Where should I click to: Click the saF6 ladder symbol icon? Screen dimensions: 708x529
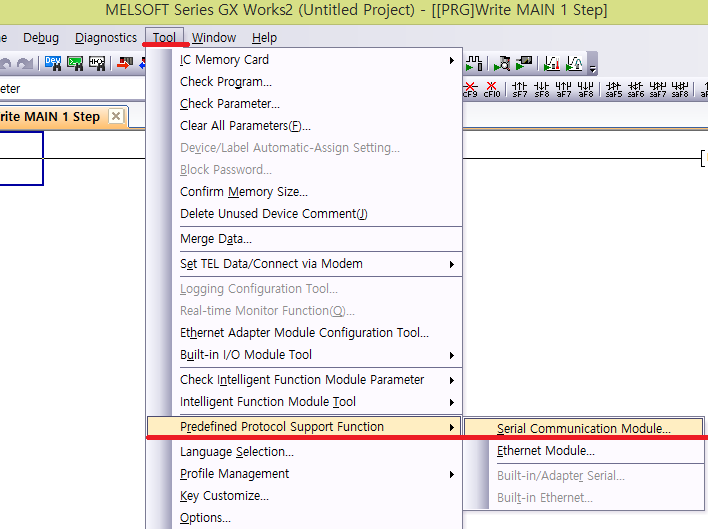click(x=636, y=89)
